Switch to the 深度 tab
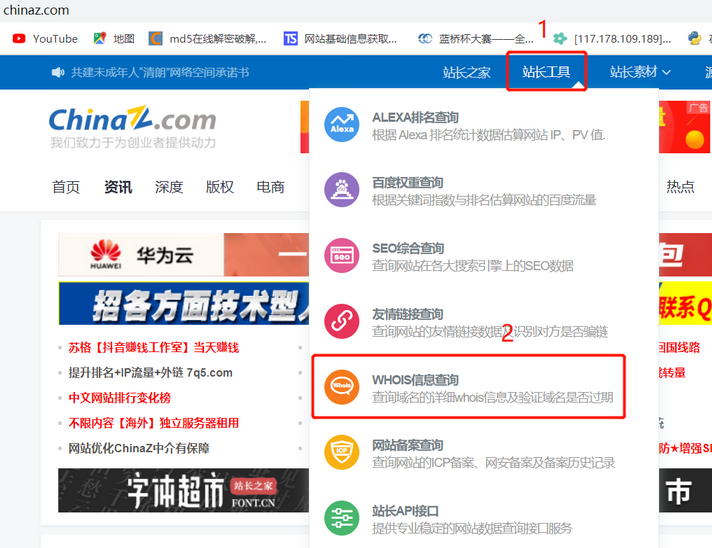Image resolution: width=712 pixels, height=548 pixels. pos(169,187)
